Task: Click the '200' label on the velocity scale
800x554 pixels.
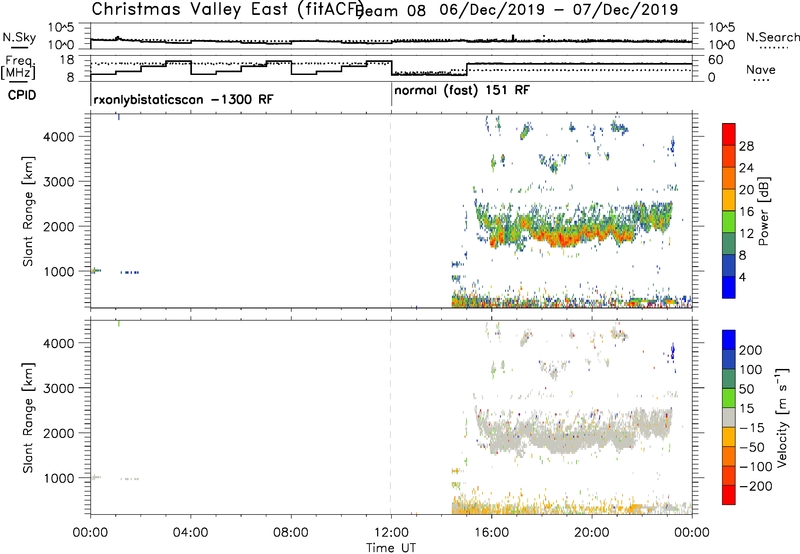Action: (x=751, y=350)
